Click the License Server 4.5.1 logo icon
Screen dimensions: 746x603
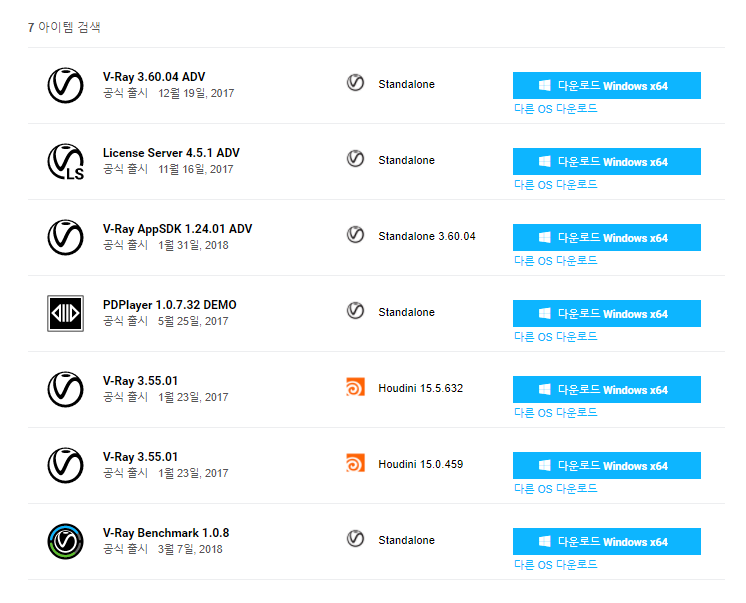coord(65,161)
